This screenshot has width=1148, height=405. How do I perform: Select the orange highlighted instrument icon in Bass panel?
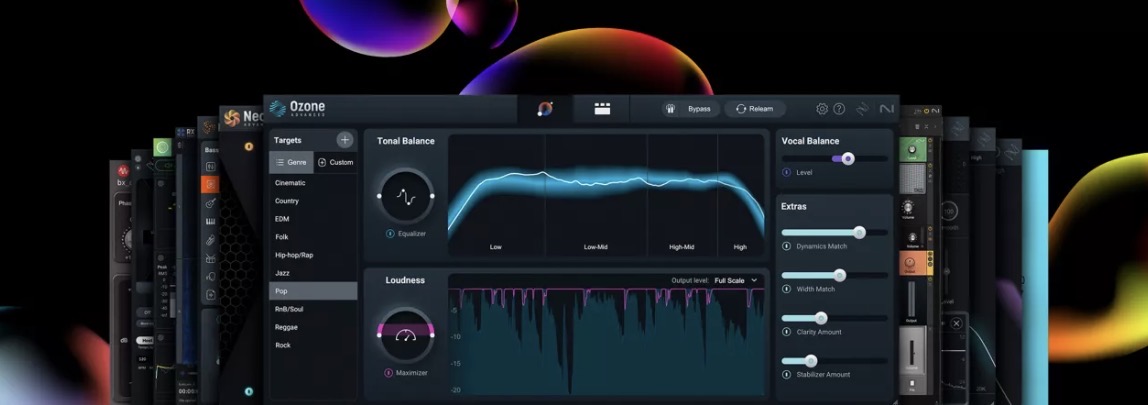210,185
